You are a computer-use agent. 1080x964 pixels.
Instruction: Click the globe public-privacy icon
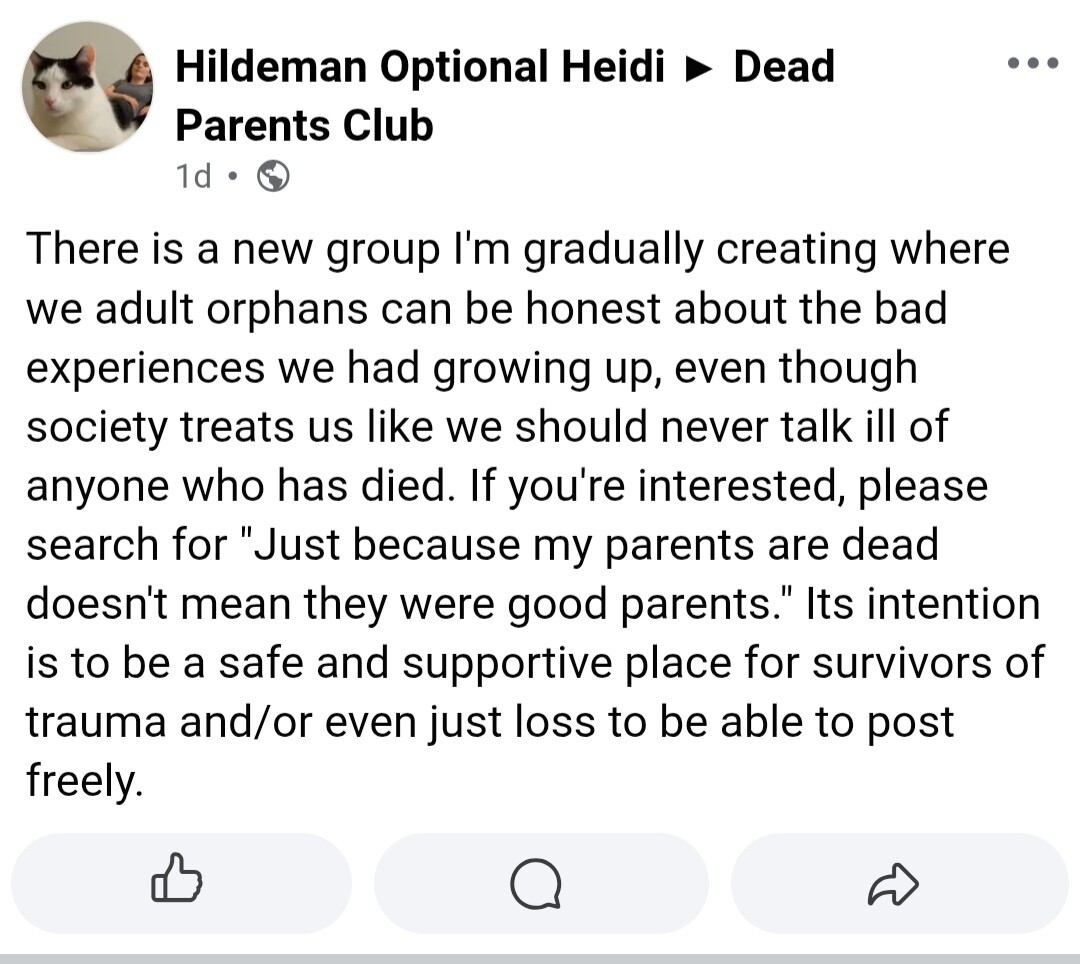[x=274, y=177]
